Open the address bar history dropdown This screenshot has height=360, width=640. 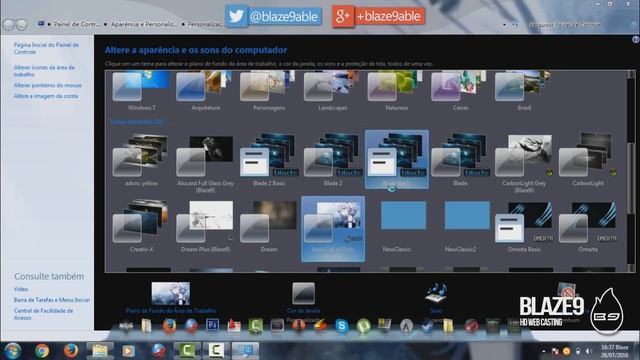tap(504, 24)
